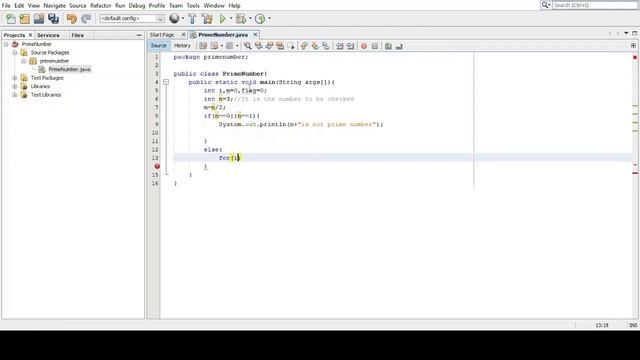Click Find Next Occurrence icon
The width and height of the screenshot is (640, 360).
pyautogui.click(x=269, y=46)
